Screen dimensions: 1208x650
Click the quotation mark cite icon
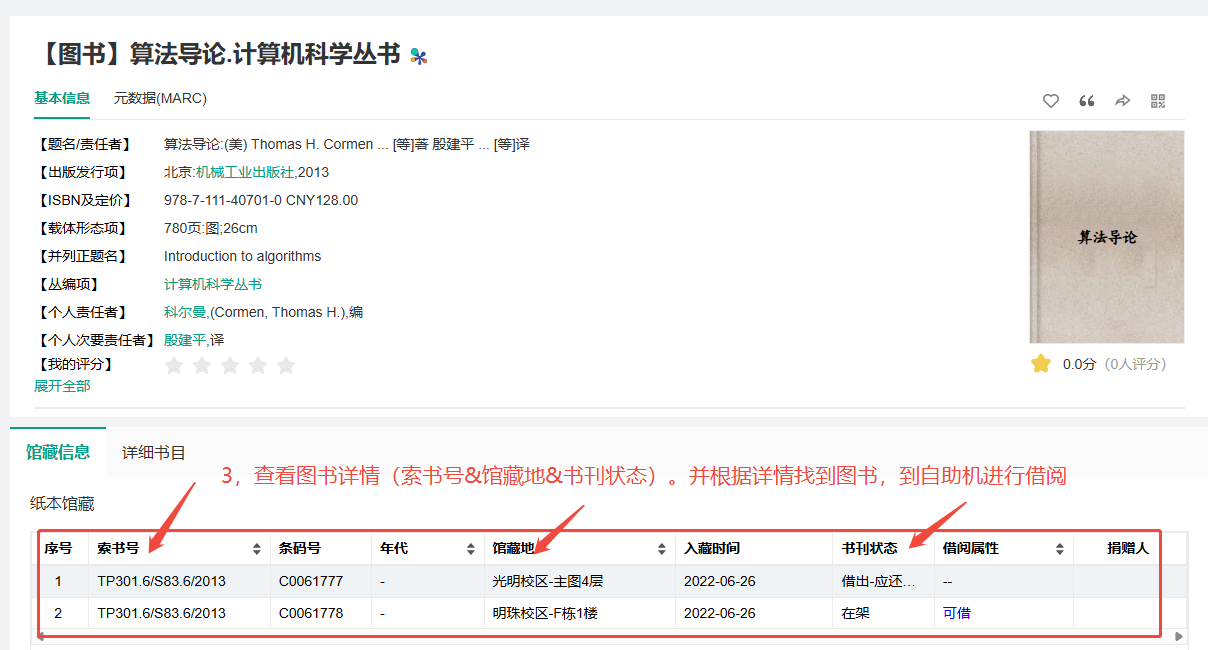click(1086, 101)
